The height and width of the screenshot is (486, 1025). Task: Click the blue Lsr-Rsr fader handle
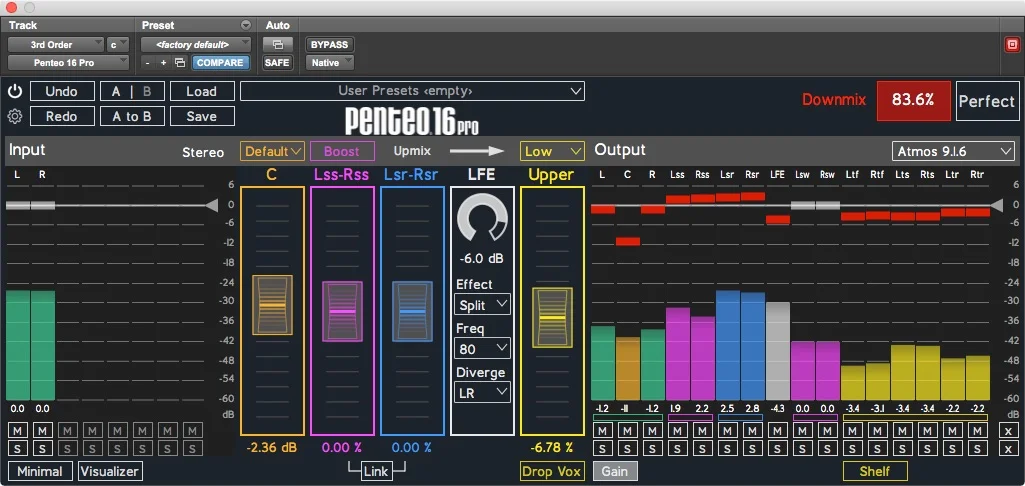(412, 311)
